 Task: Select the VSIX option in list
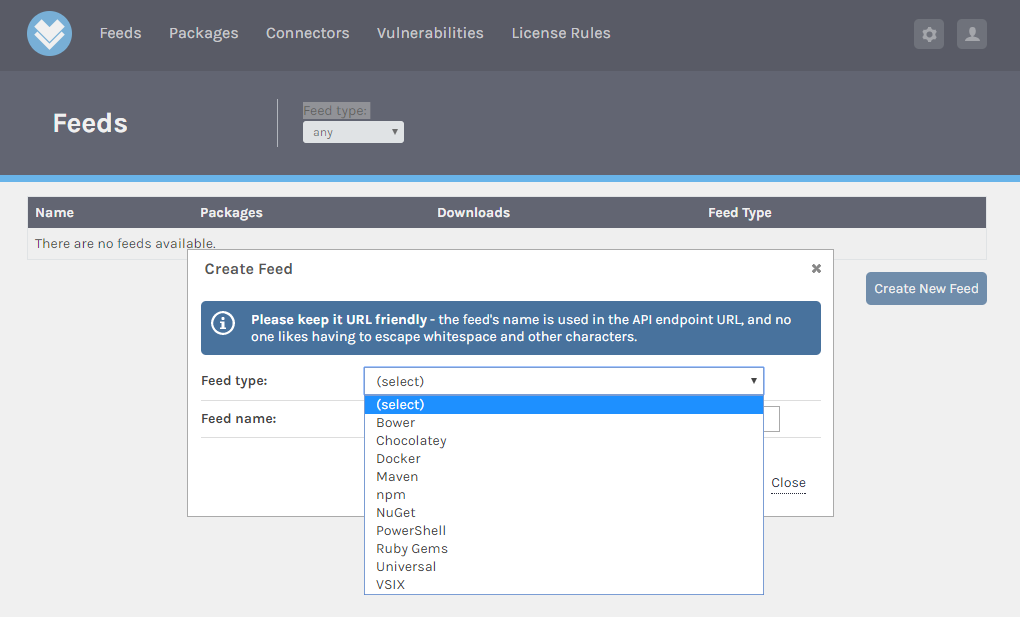[x=391, y=585]
